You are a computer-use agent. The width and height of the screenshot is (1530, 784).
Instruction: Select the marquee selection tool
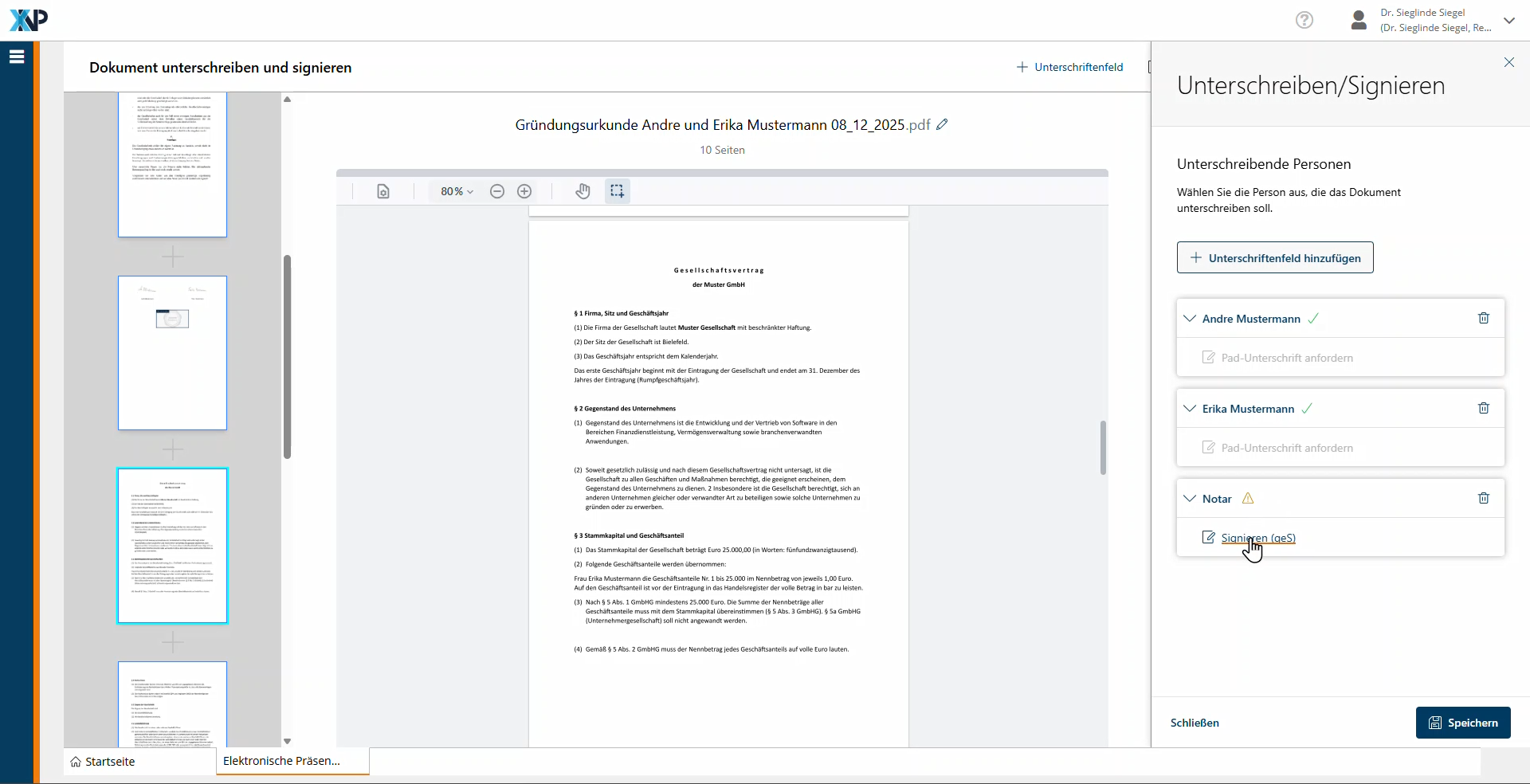point(617,191)
